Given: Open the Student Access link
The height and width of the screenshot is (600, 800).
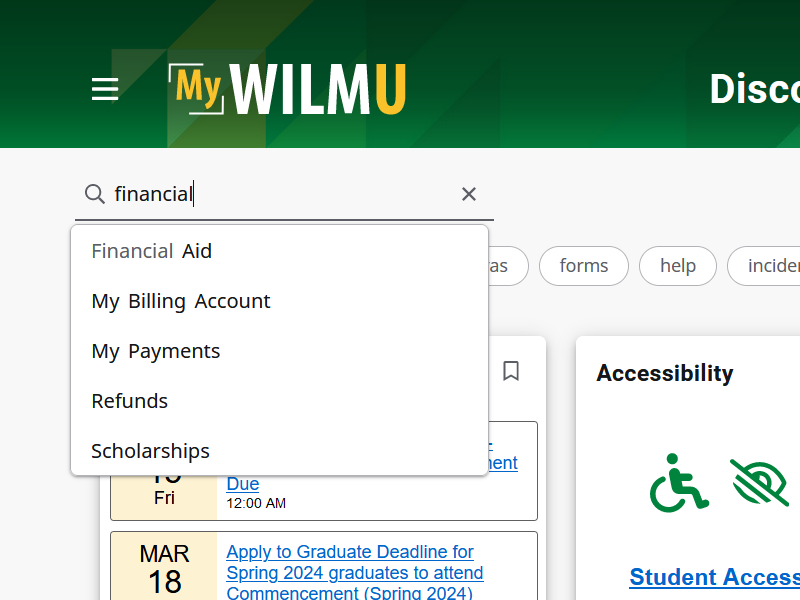Looking at the screenshot, I should point(714,577).
